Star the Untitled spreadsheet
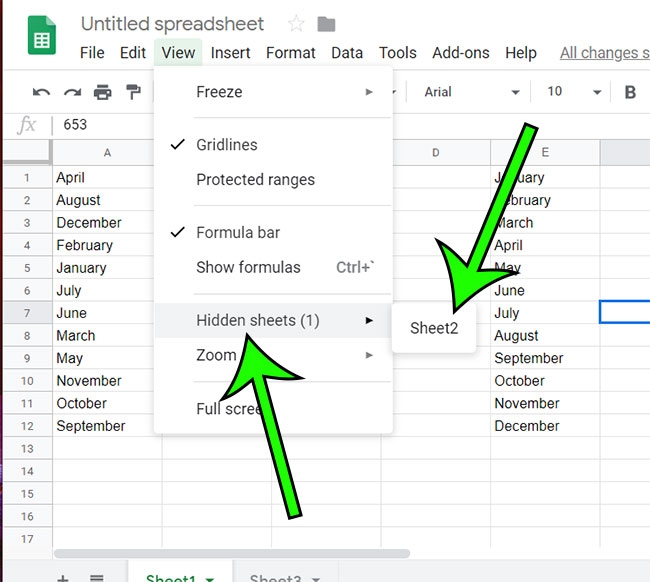The image size is (650, 582). (296, 24)
